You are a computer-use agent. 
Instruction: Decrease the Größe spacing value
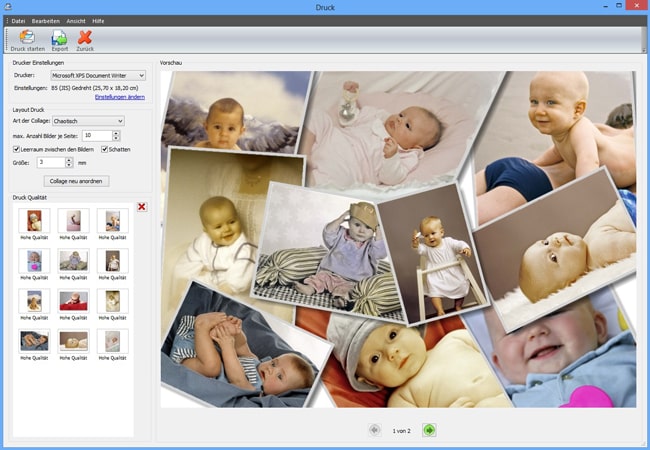(x=69, y=165)
